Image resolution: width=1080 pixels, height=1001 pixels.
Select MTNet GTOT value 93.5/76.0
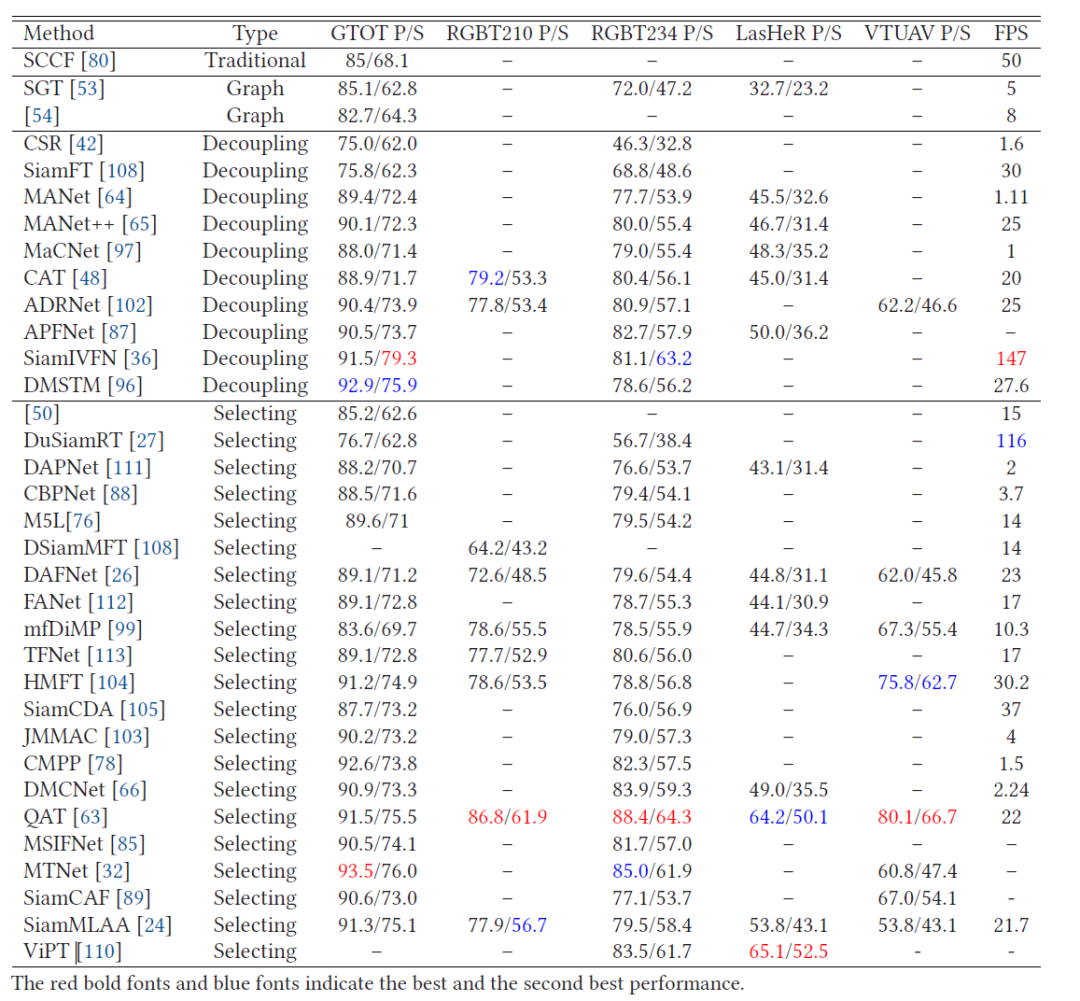(x=377, y=871)
